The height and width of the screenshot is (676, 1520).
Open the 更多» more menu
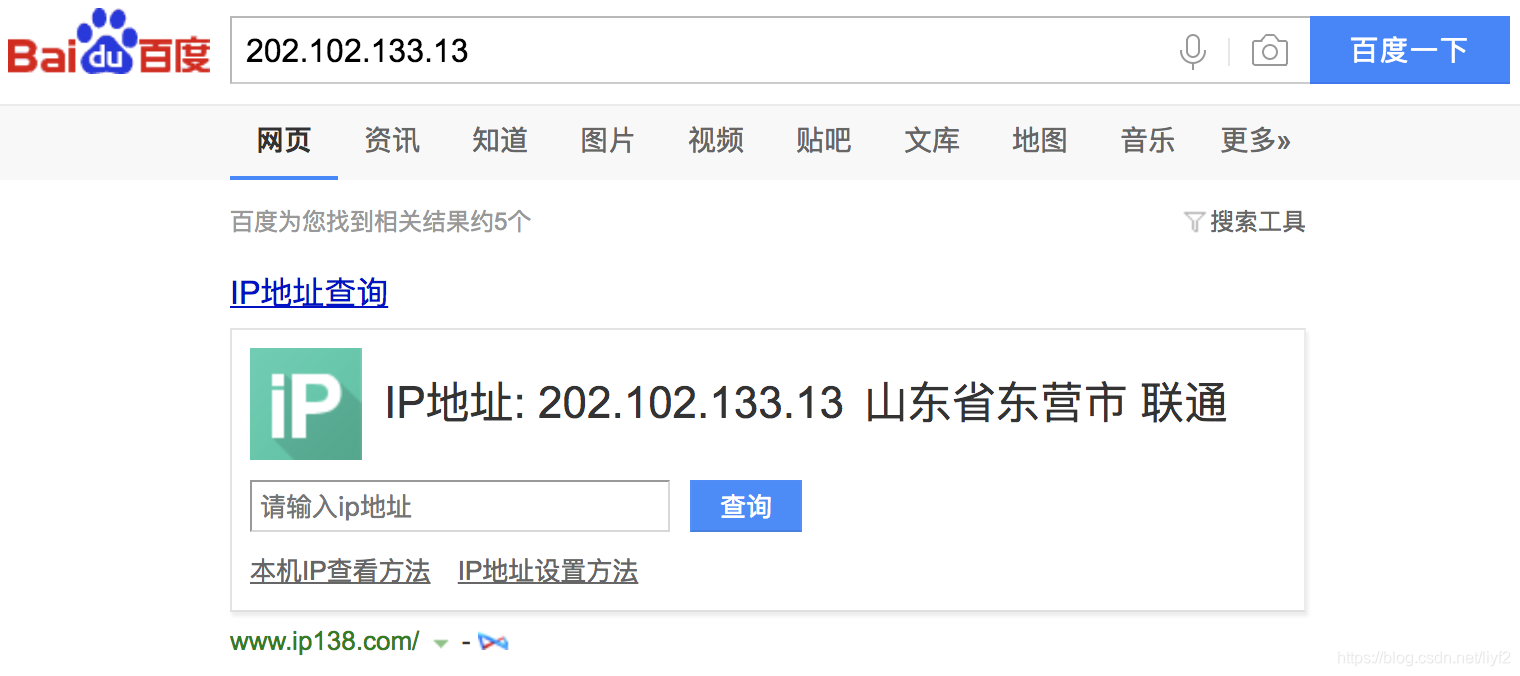(x=1255, y=141)
